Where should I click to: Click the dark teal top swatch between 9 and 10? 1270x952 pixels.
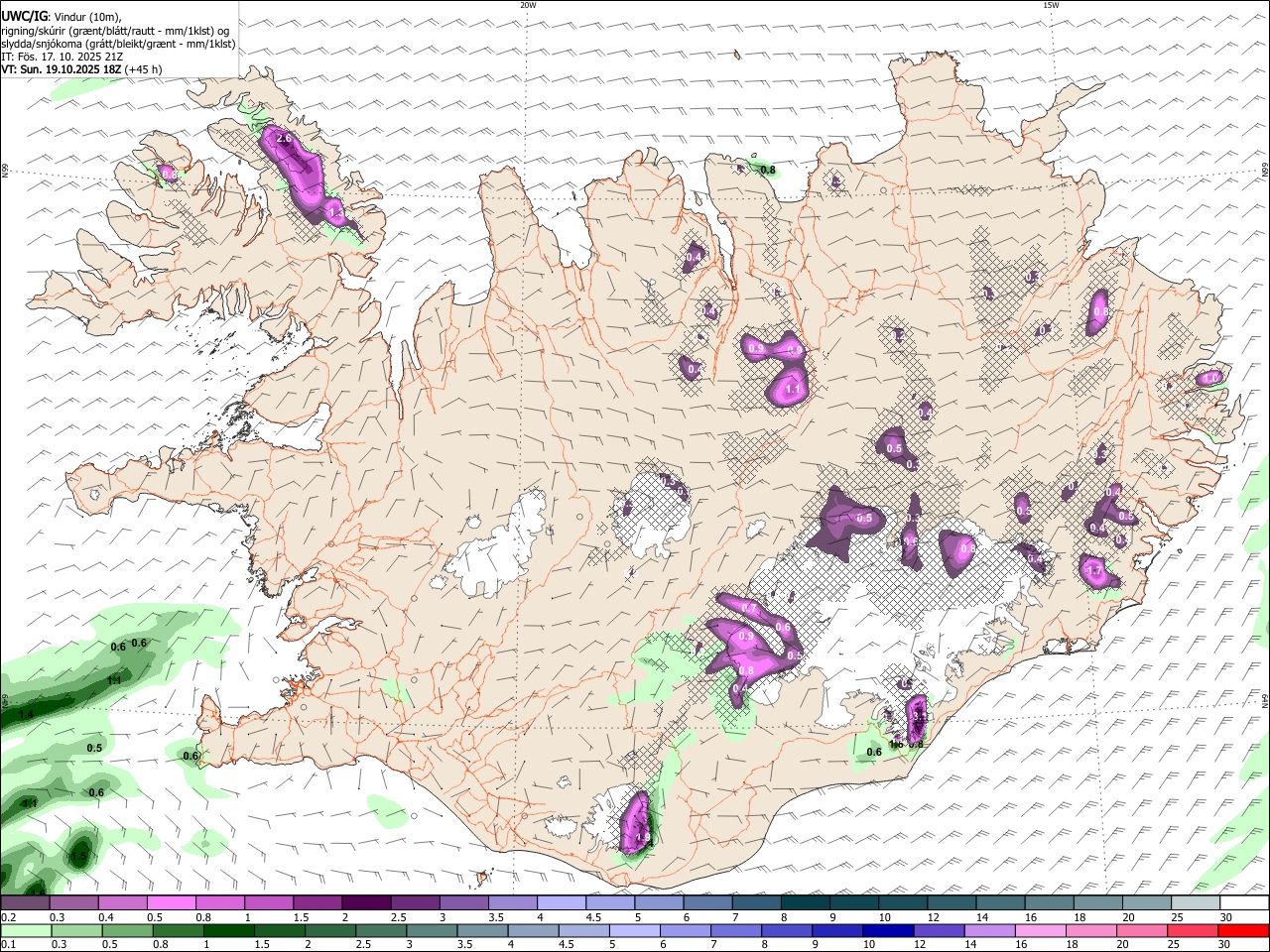853,903
